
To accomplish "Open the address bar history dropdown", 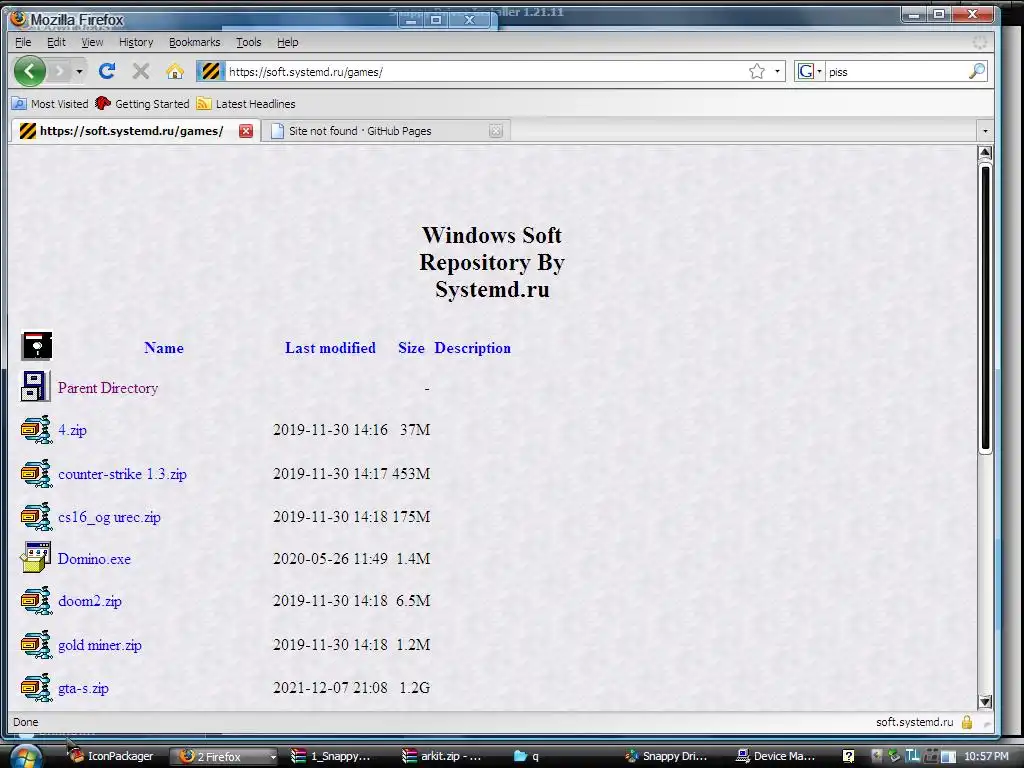I will pyautogui.click(x=777, y=71).
